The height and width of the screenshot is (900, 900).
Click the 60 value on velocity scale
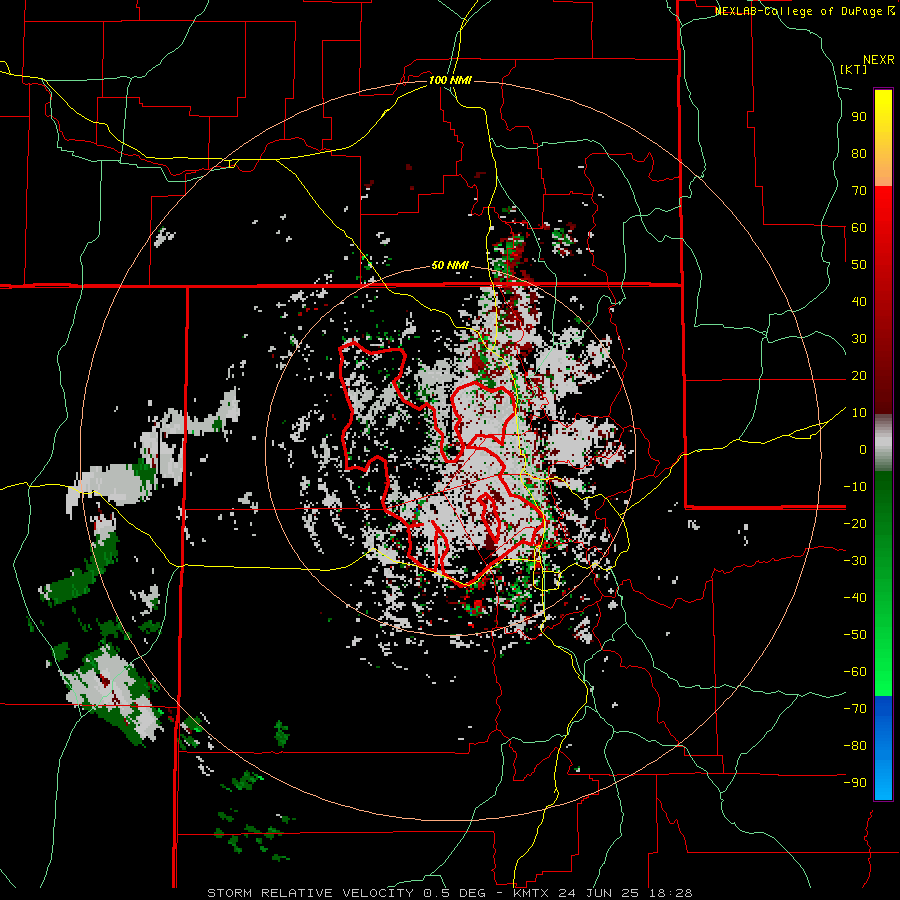coord(859,227)
